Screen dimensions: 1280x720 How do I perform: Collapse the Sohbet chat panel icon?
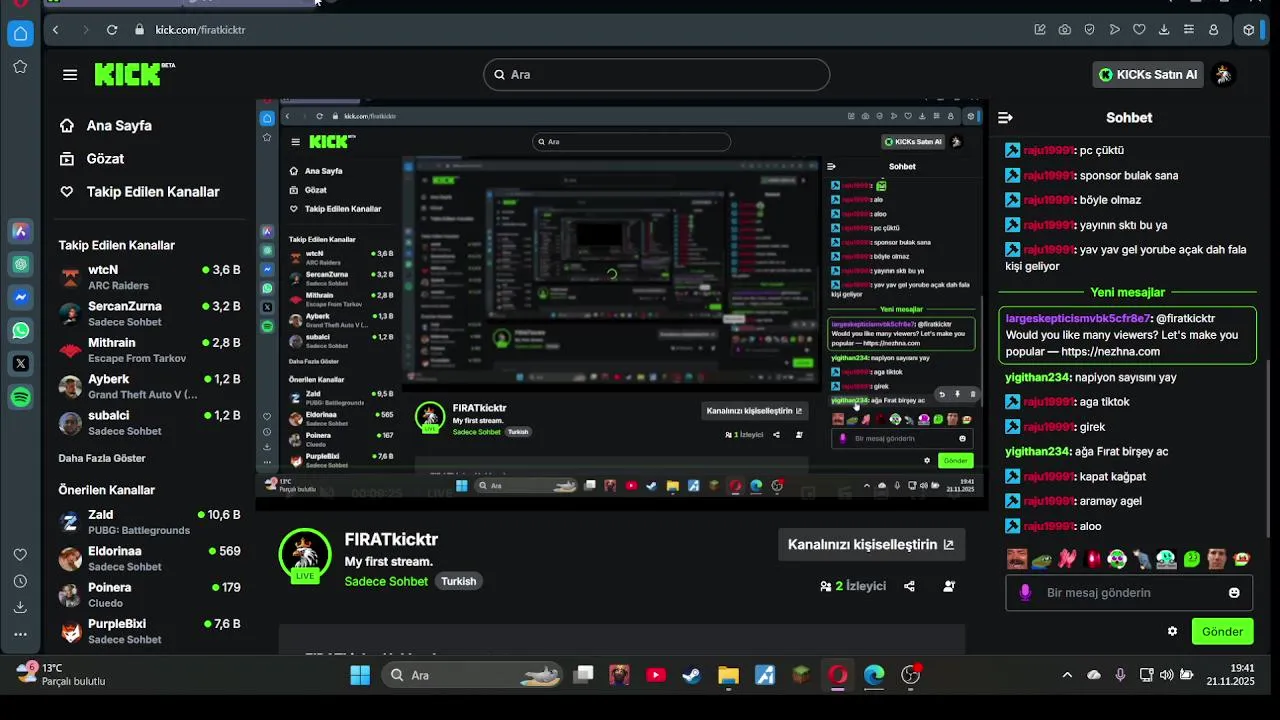[x=1005, y=118]
